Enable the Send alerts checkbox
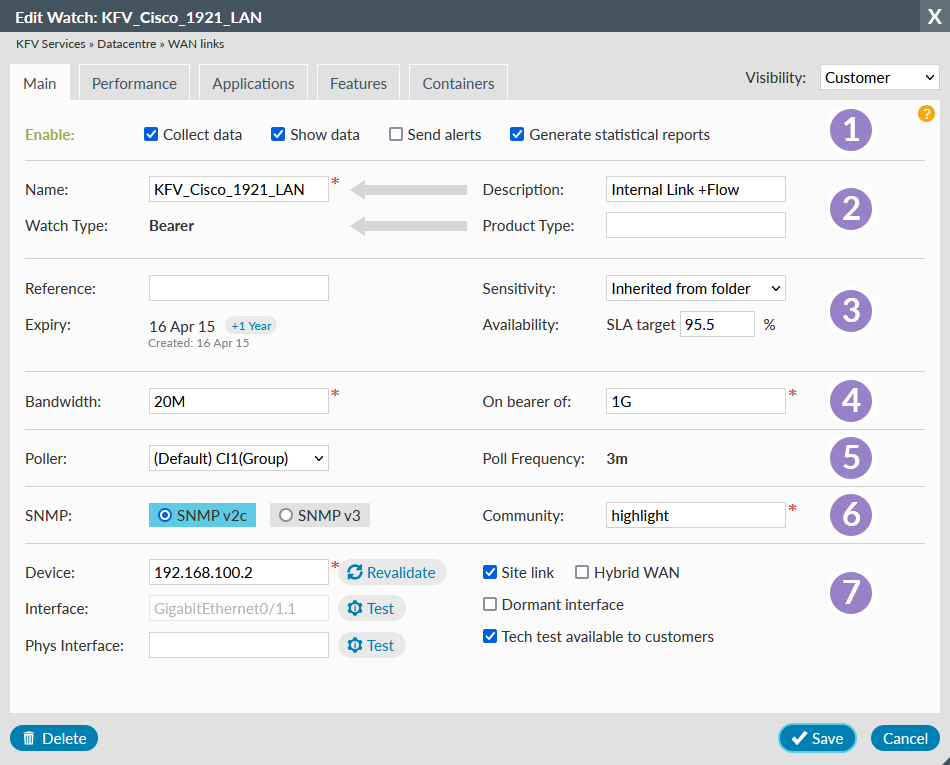Image resolution: width=950 pixels, height=765 pixels. pyautogui.click(x=396, y=134)
